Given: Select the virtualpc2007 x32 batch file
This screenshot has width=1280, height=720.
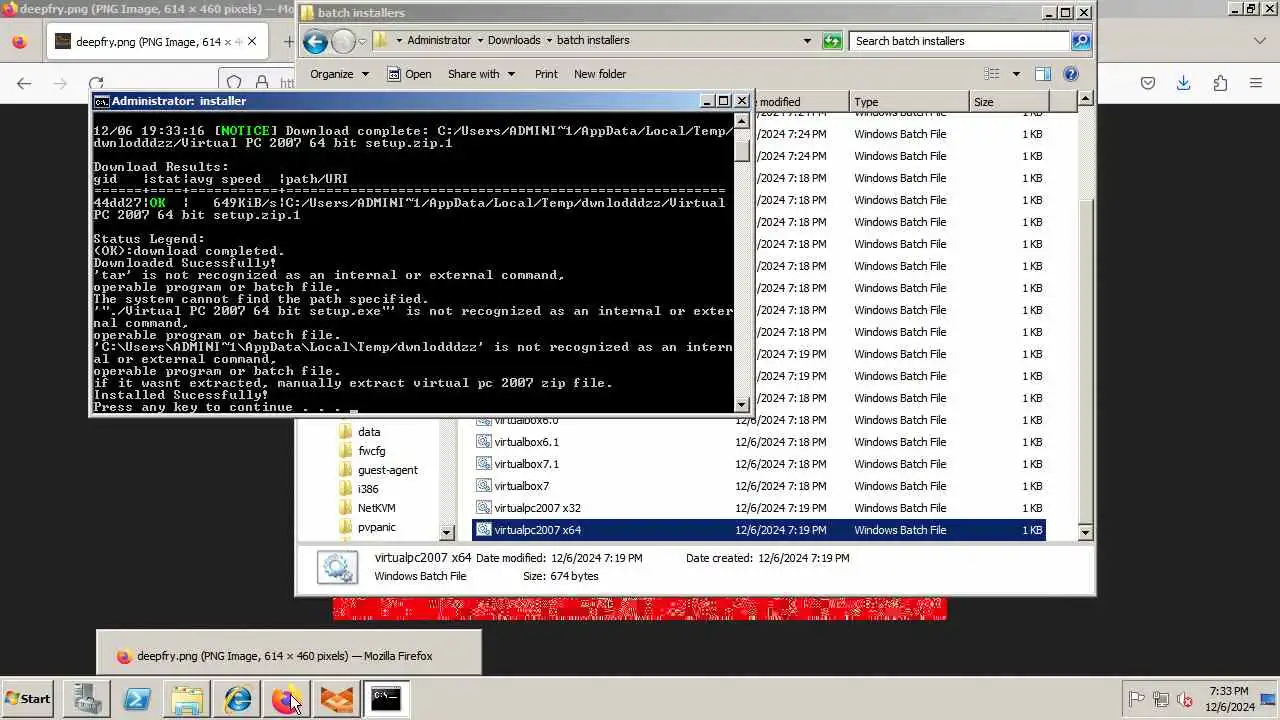Looking at the screenshot, I should (x=759, y=508).
